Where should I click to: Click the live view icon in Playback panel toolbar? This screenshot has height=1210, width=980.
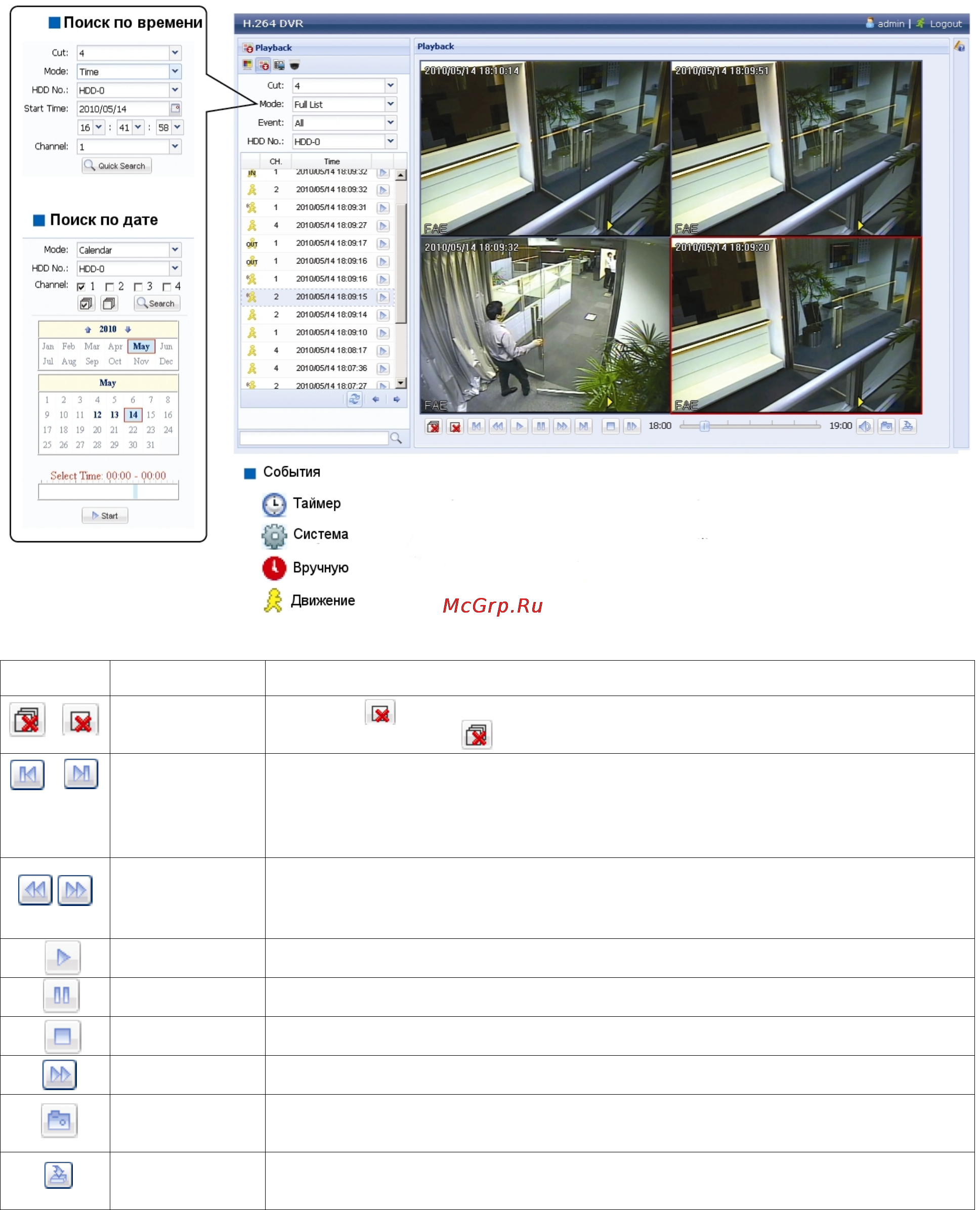tap(248, 65)
